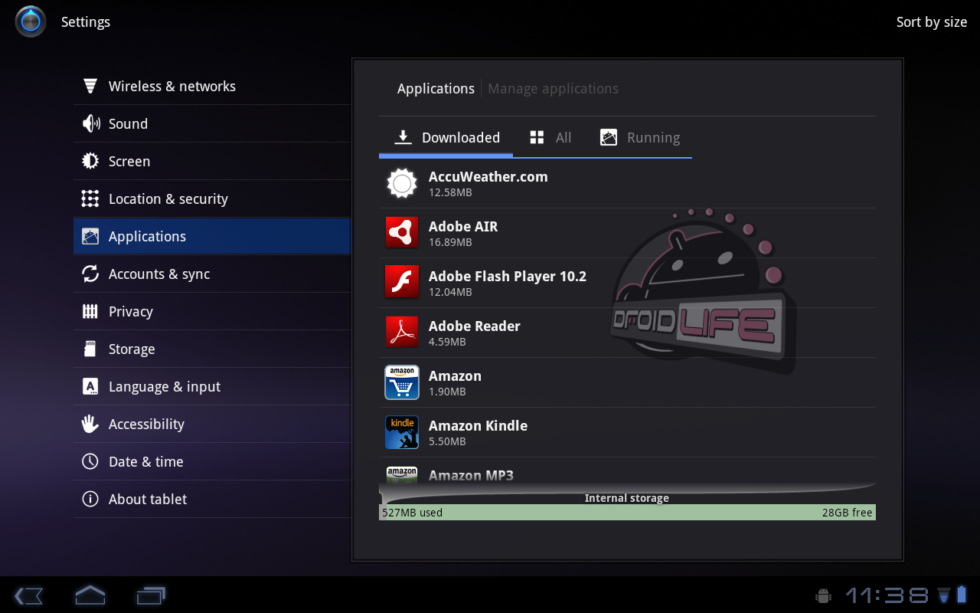The width and height of the screenshot is (980, 613).
Task: Click the Adobe AIR app icon
Action: [402, 232]
